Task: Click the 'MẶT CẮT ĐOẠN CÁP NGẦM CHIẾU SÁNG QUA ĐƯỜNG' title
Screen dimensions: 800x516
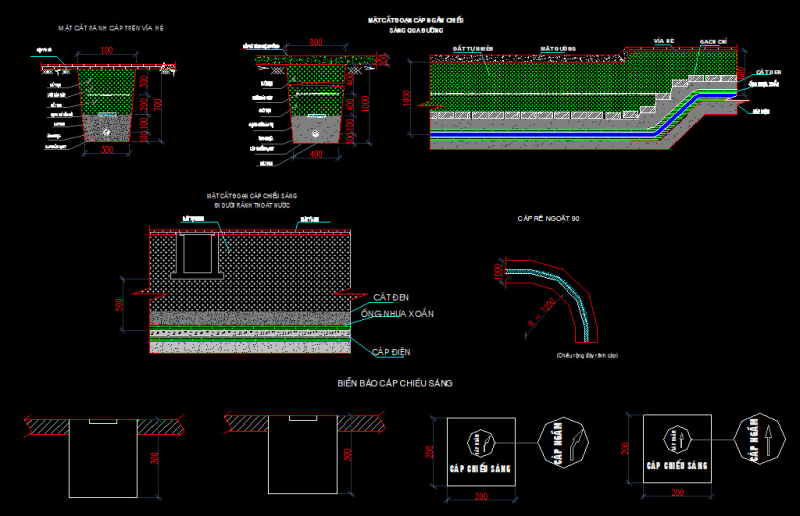Action: coord(416,25)
